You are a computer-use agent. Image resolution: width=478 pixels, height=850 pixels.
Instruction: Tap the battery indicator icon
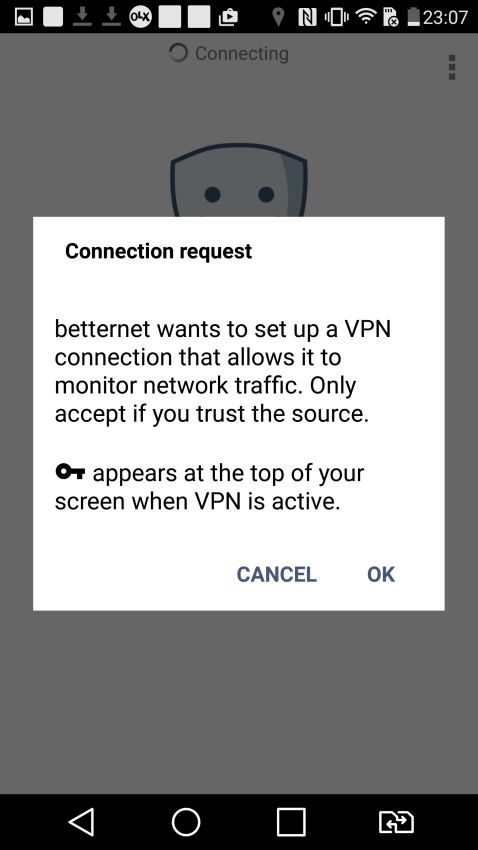point(414,17)
